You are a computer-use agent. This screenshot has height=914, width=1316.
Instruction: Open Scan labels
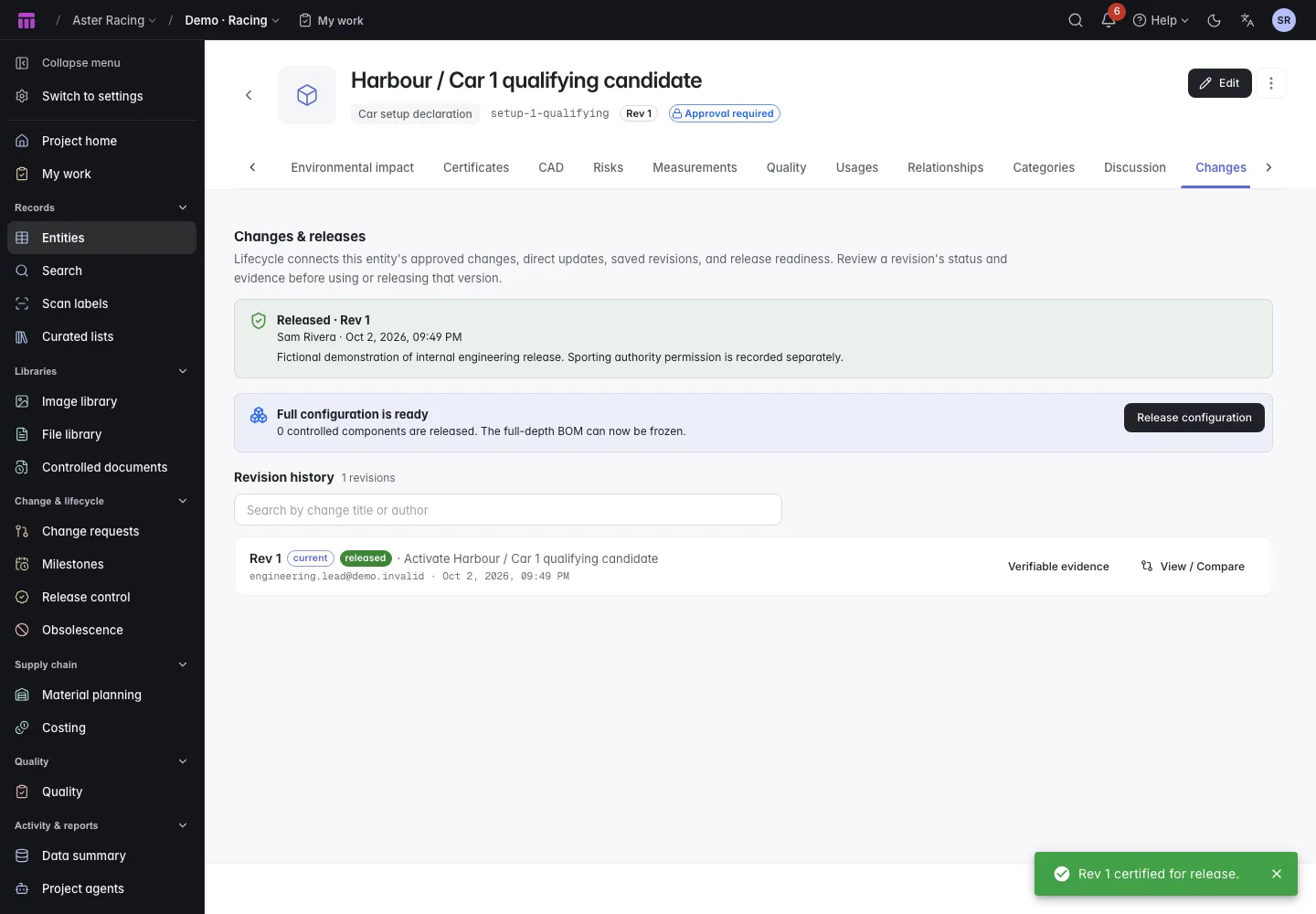click(x=101, y=303)
